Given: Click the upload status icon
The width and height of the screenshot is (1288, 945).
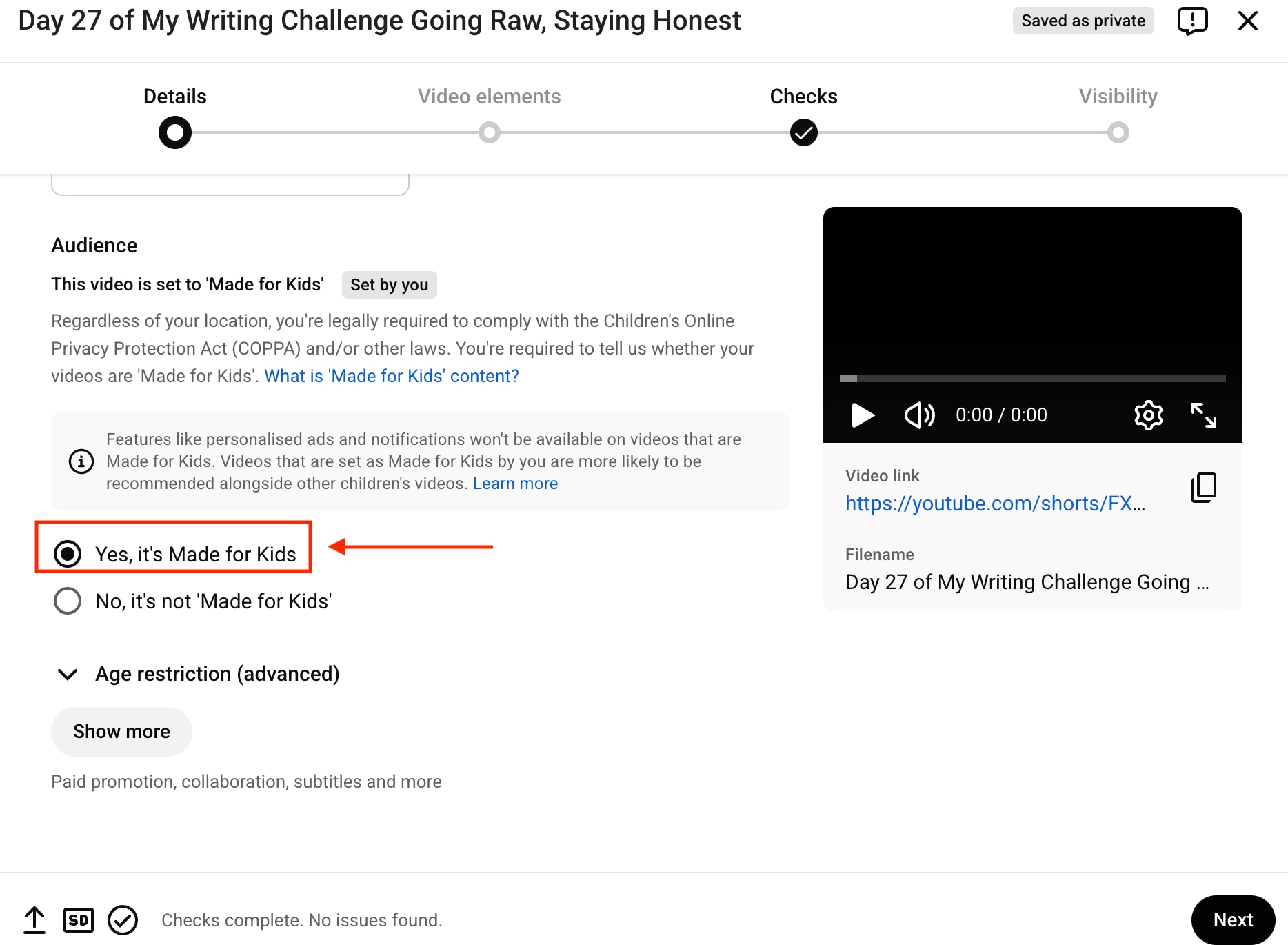Looking at the screenshot, I should pyautogui.click(x=34, y=919).
